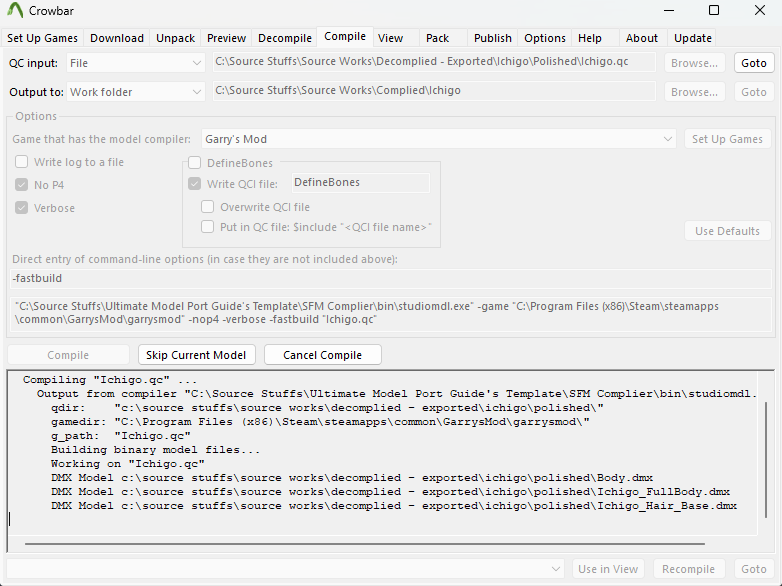Click log line ending with Ichigo_Hair_Base.dmx

pos(394,506)
